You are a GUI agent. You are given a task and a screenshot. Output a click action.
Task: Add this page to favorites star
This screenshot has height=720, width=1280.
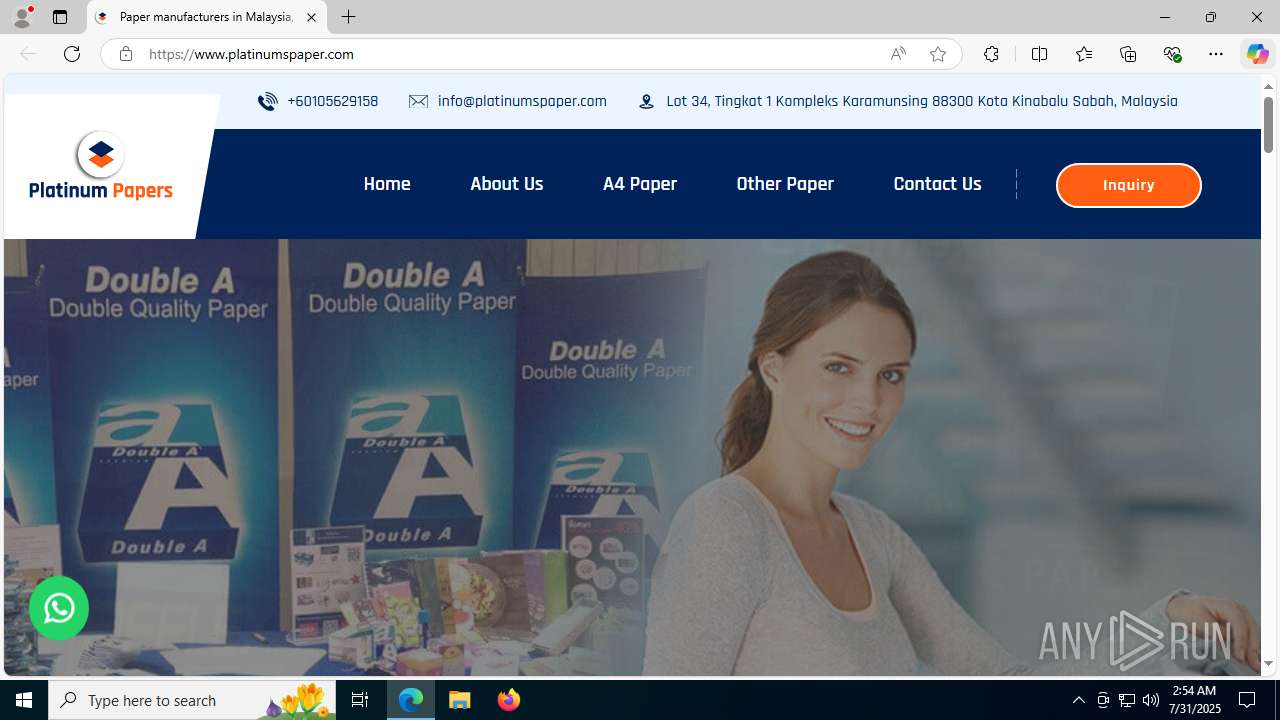point(938,54)
